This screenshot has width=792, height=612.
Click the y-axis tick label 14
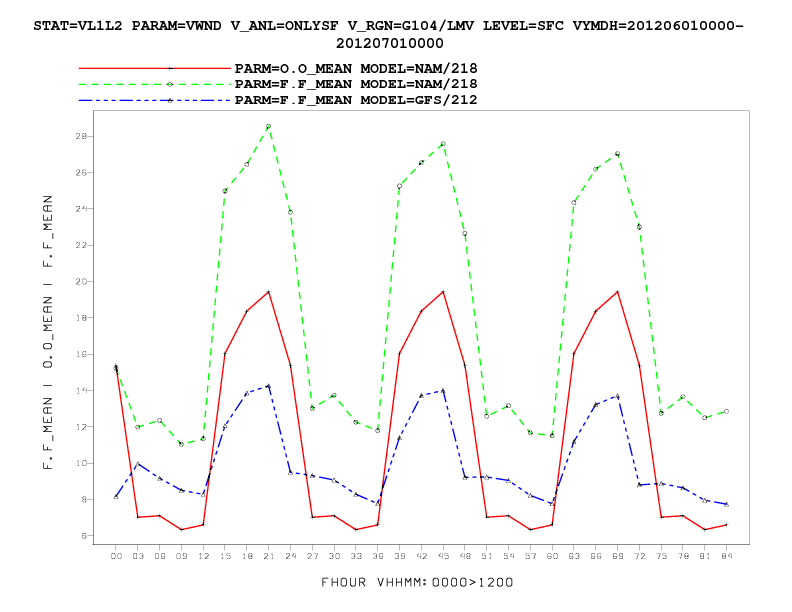click(x=81, y=391)
